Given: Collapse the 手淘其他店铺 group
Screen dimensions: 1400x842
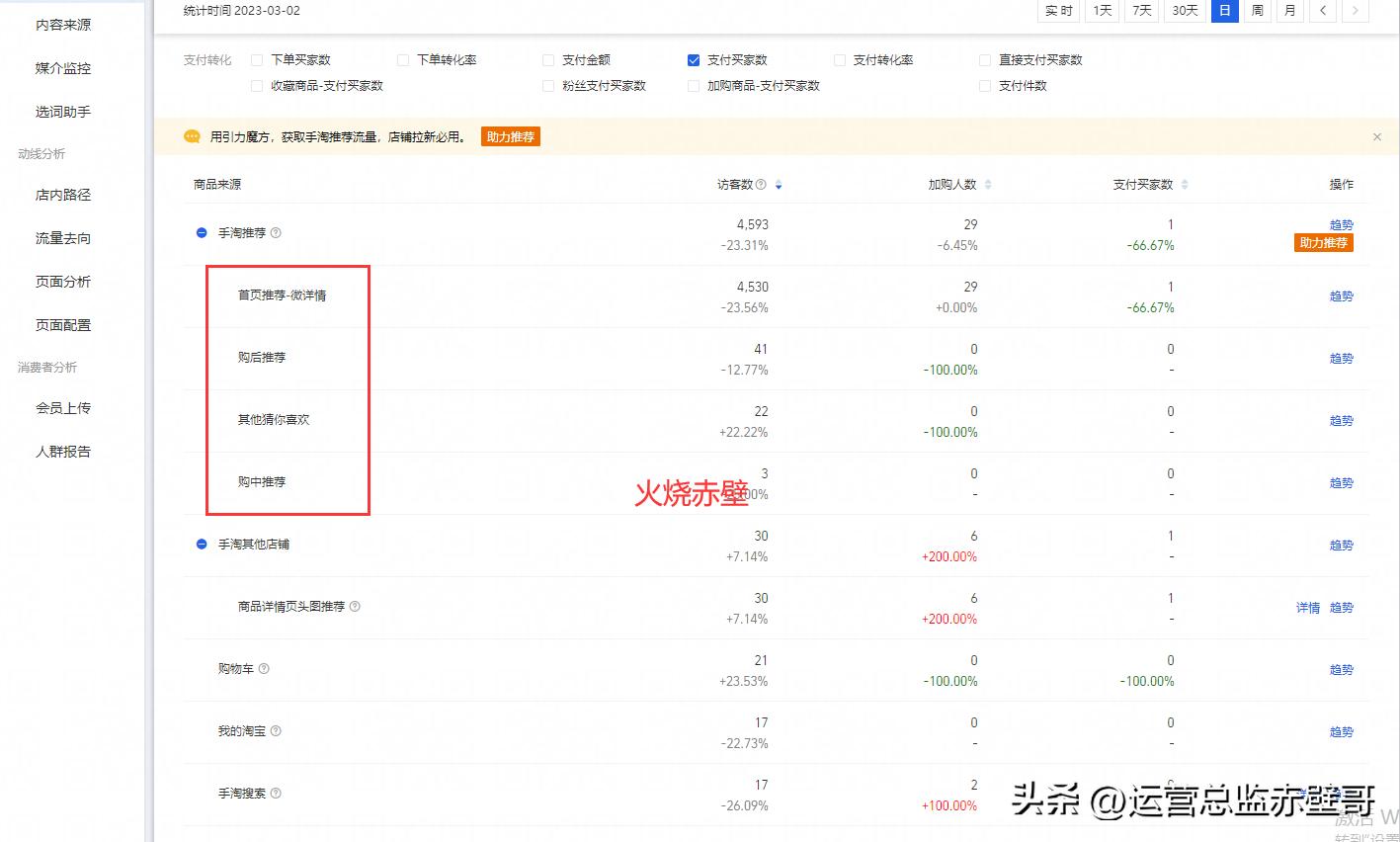Looking at the screenshot, I should click(201, 545).
